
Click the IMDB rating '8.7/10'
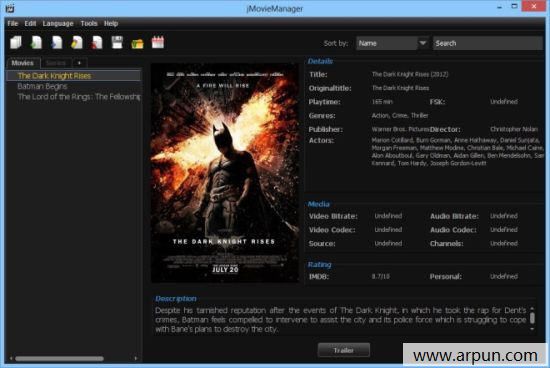pos(381,276)
